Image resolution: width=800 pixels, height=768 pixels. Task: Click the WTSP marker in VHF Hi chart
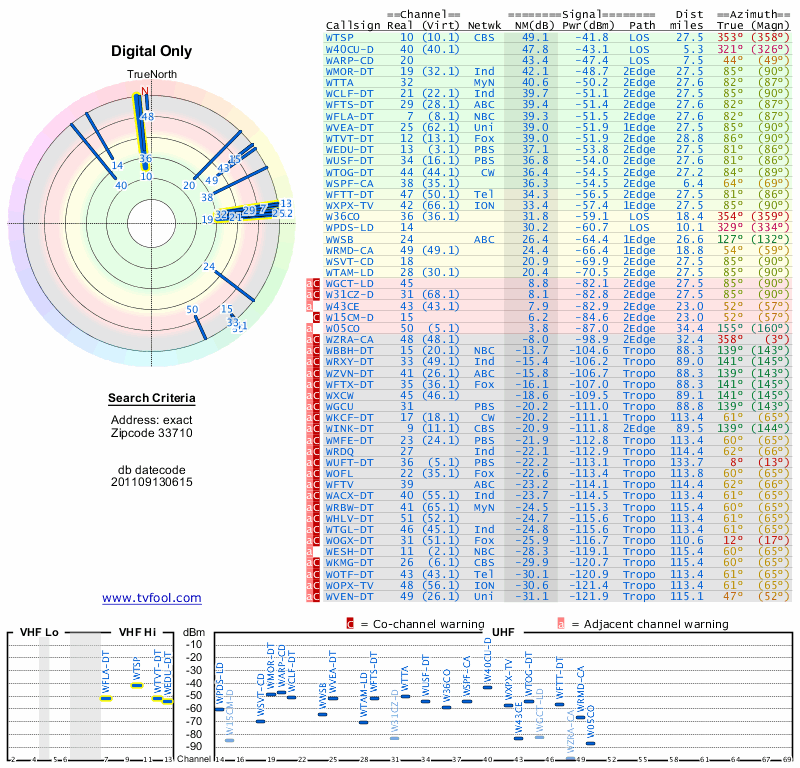click(x=137, y=685)
